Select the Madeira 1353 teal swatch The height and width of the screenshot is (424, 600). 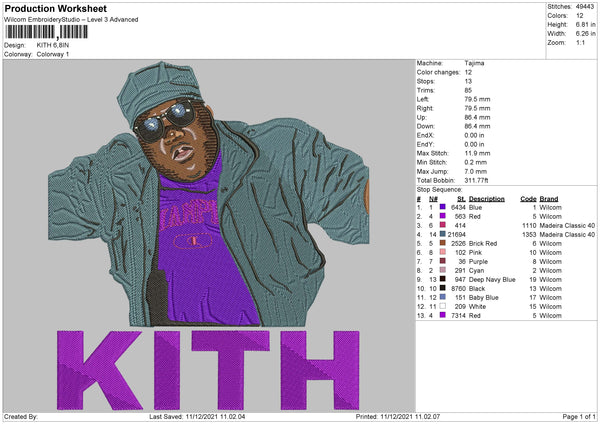(442, 234)
